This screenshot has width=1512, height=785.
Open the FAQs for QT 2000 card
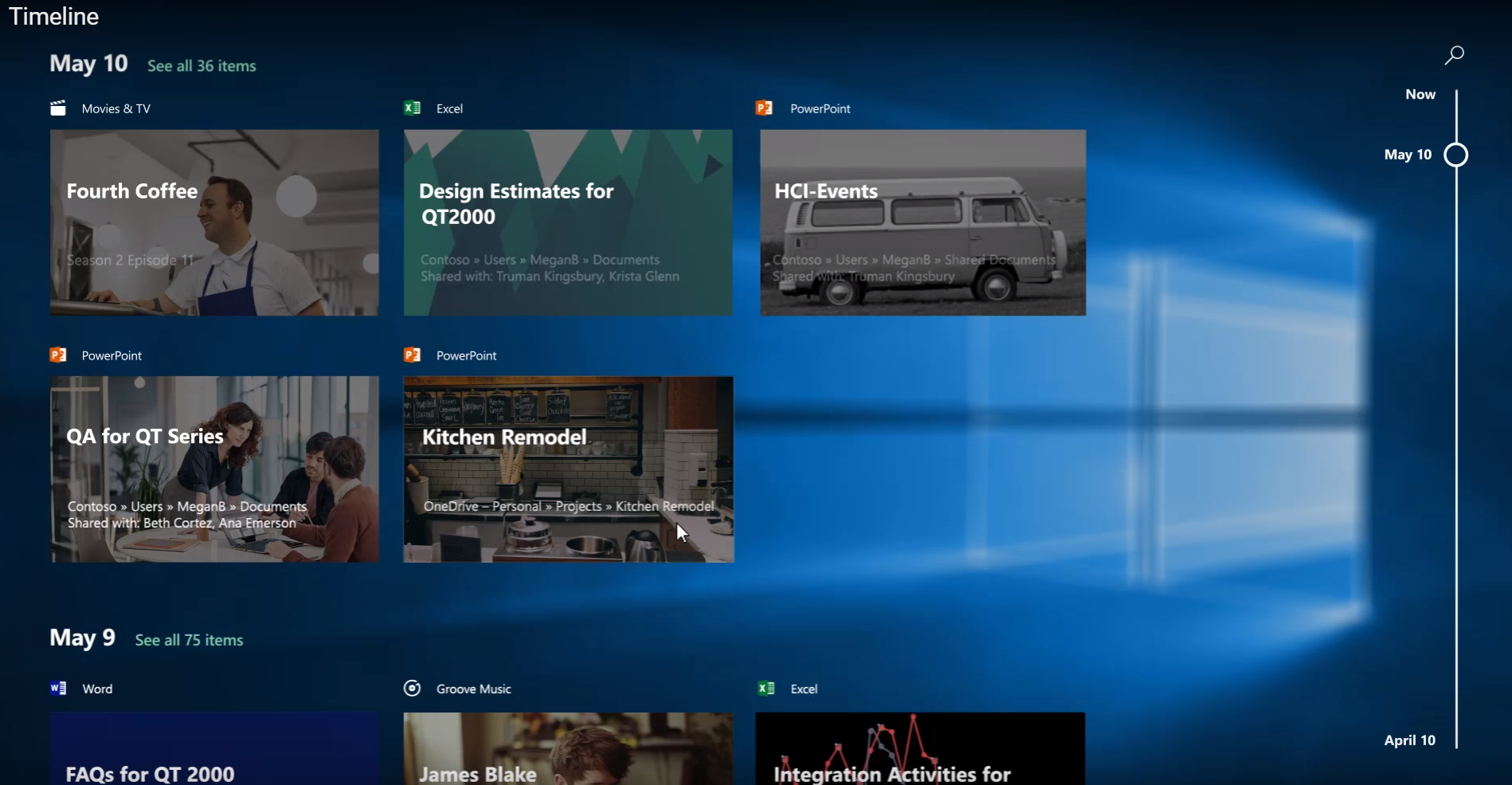point(214,748)
